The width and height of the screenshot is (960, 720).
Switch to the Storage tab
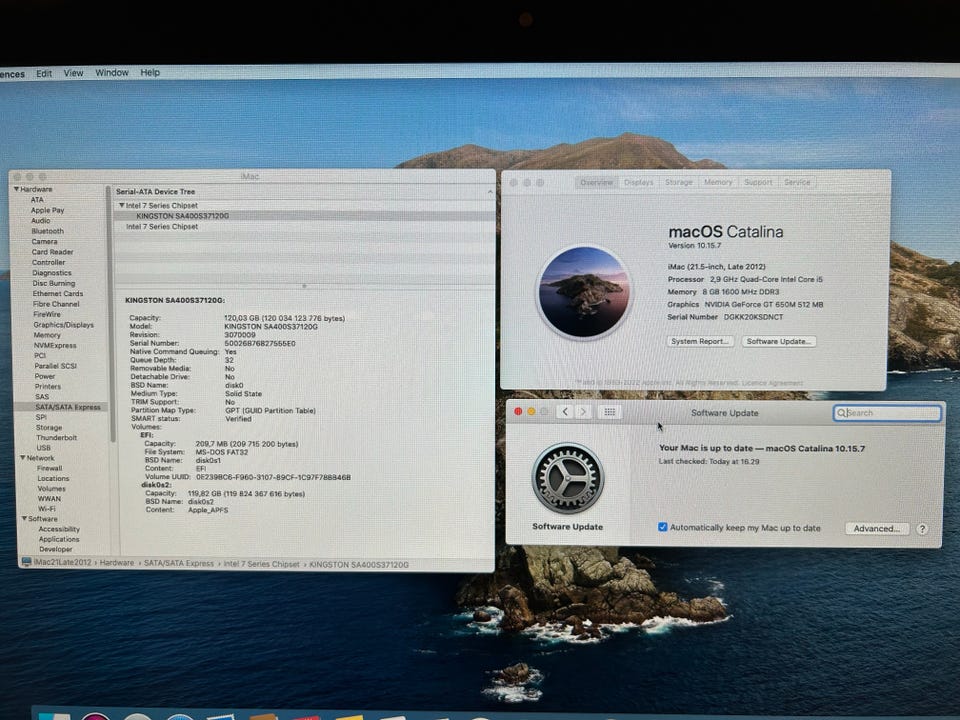click(x=678, y=183)
